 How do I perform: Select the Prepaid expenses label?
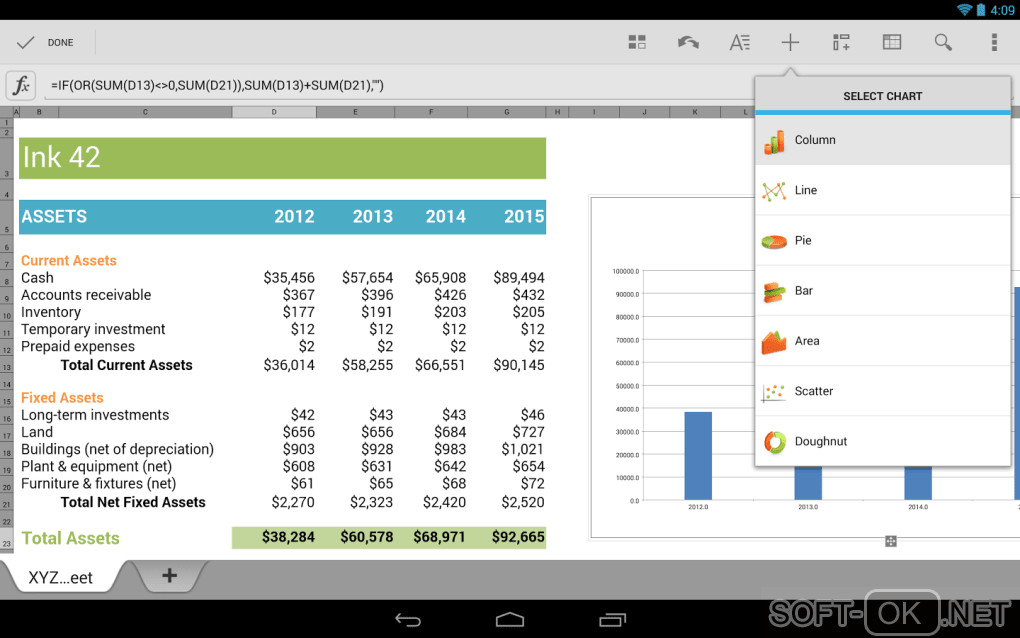(x=78, y=347)
